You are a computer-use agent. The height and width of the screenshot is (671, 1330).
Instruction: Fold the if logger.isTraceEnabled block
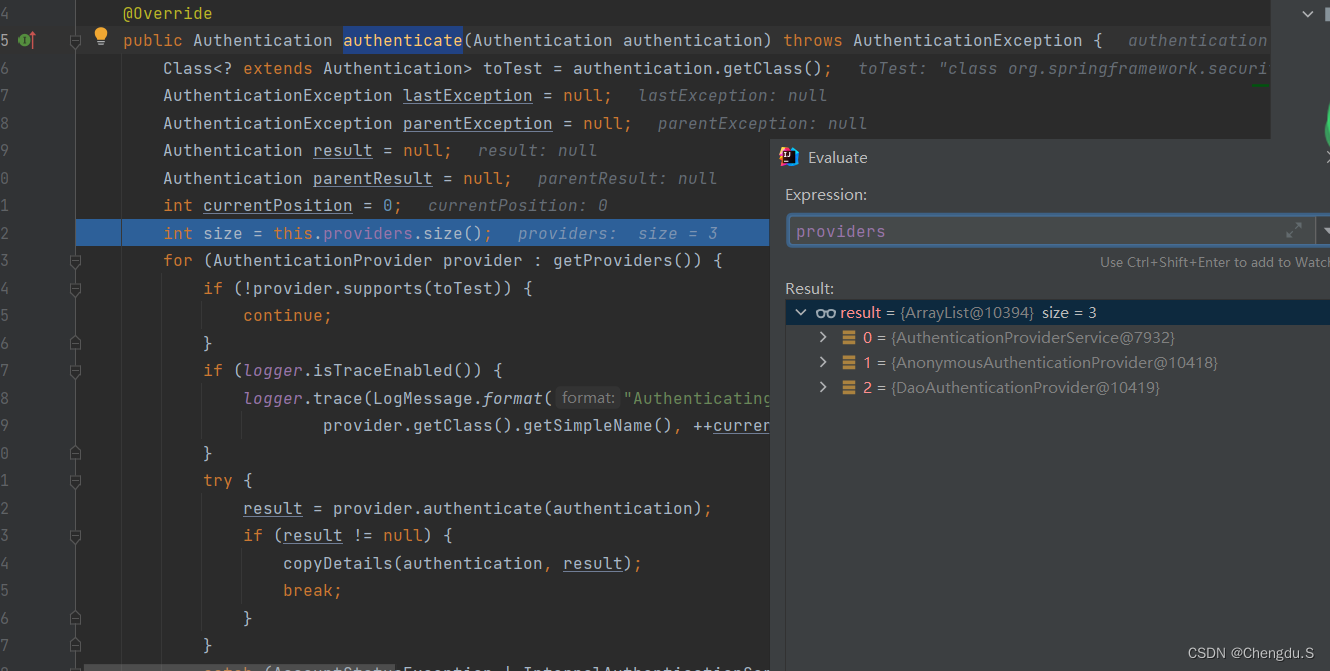point(75,371)
